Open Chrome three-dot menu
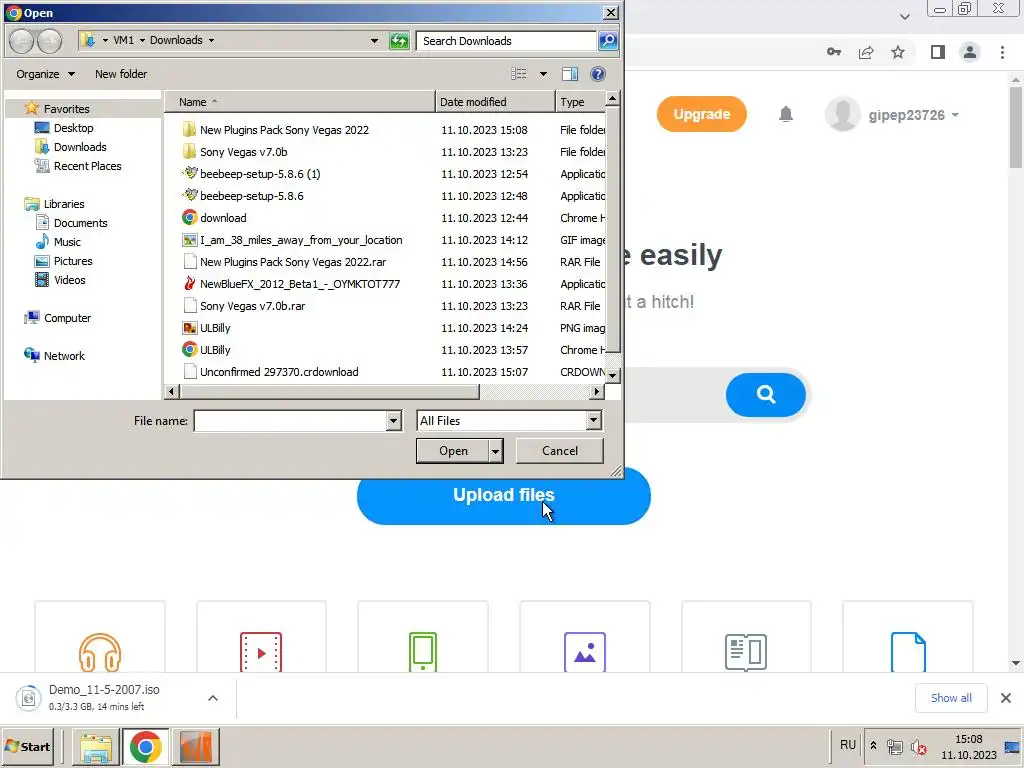Viewport: 1024px width, 768px height. [x=1002, y=52]
